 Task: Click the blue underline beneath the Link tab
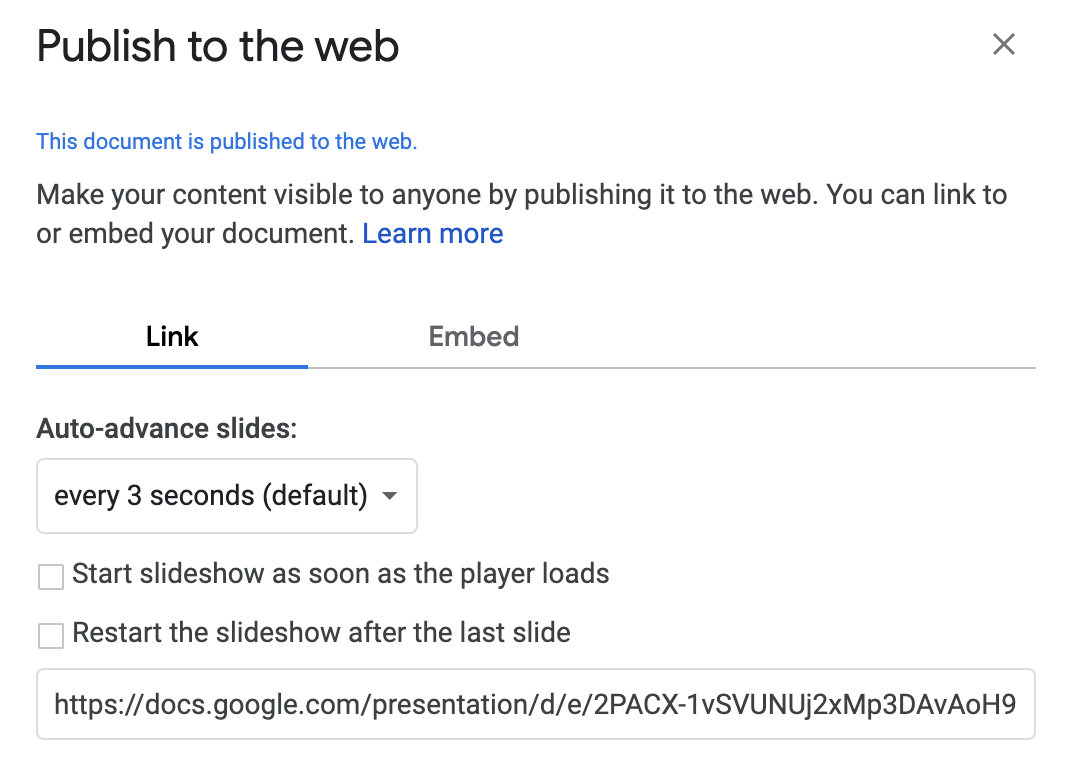point(172,367)
